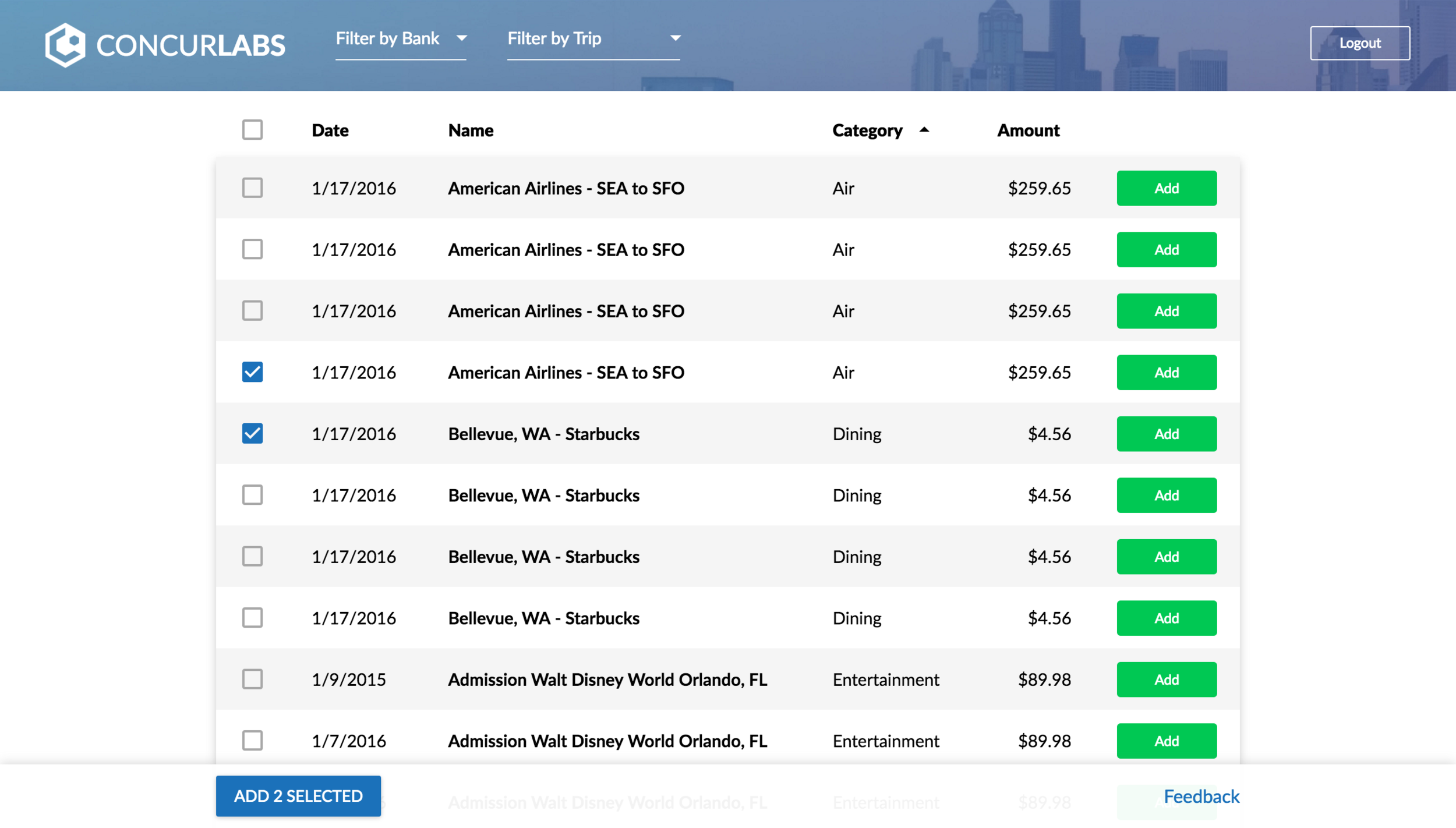This screenshot has height=828, width=1456.
Task: Click the ConcurLabs hexagon logo icon
Action: point(65,45)
